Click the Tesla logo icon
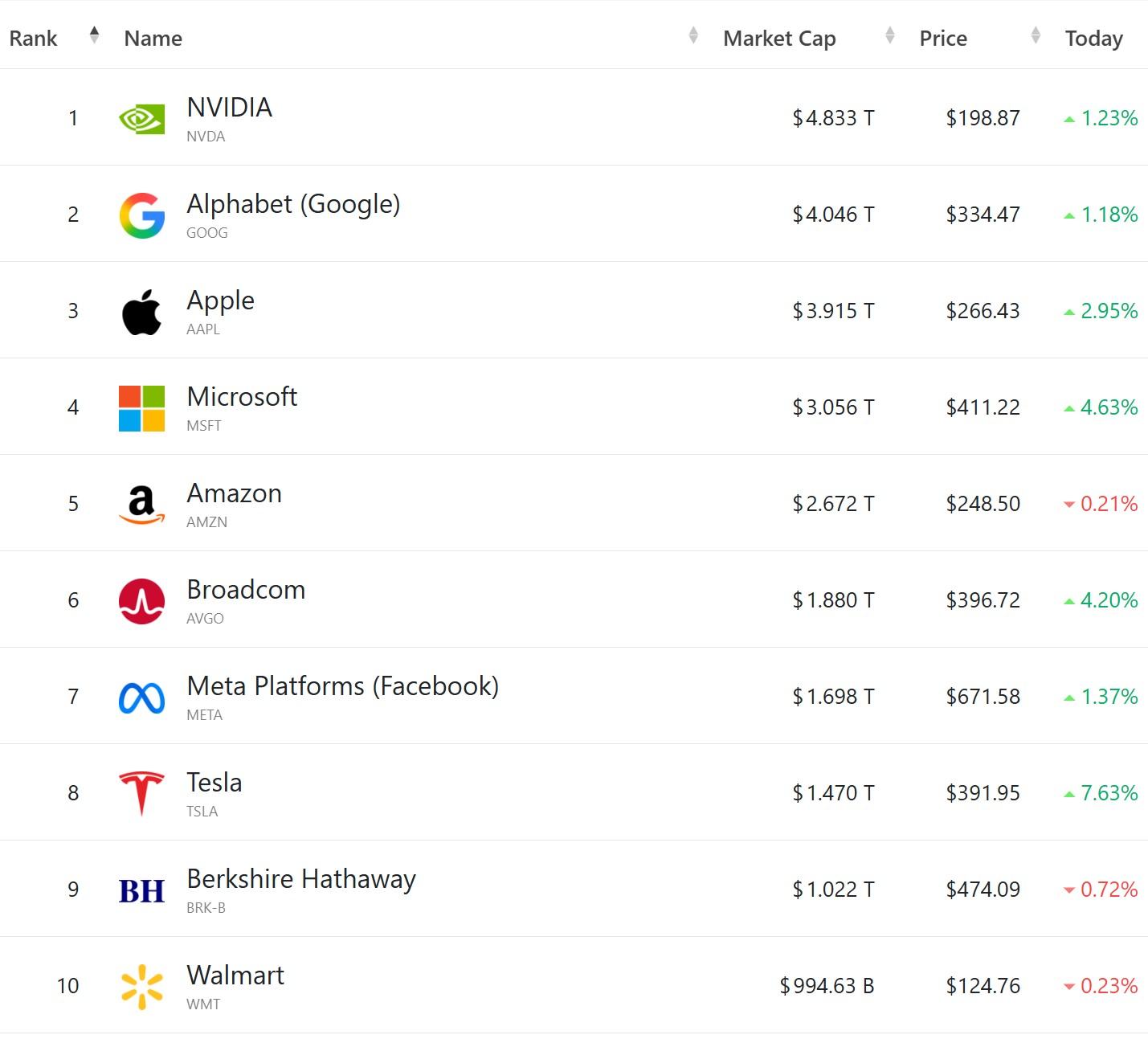The height and width of the screenshot is (1039, 1148). tap(141, 793)
